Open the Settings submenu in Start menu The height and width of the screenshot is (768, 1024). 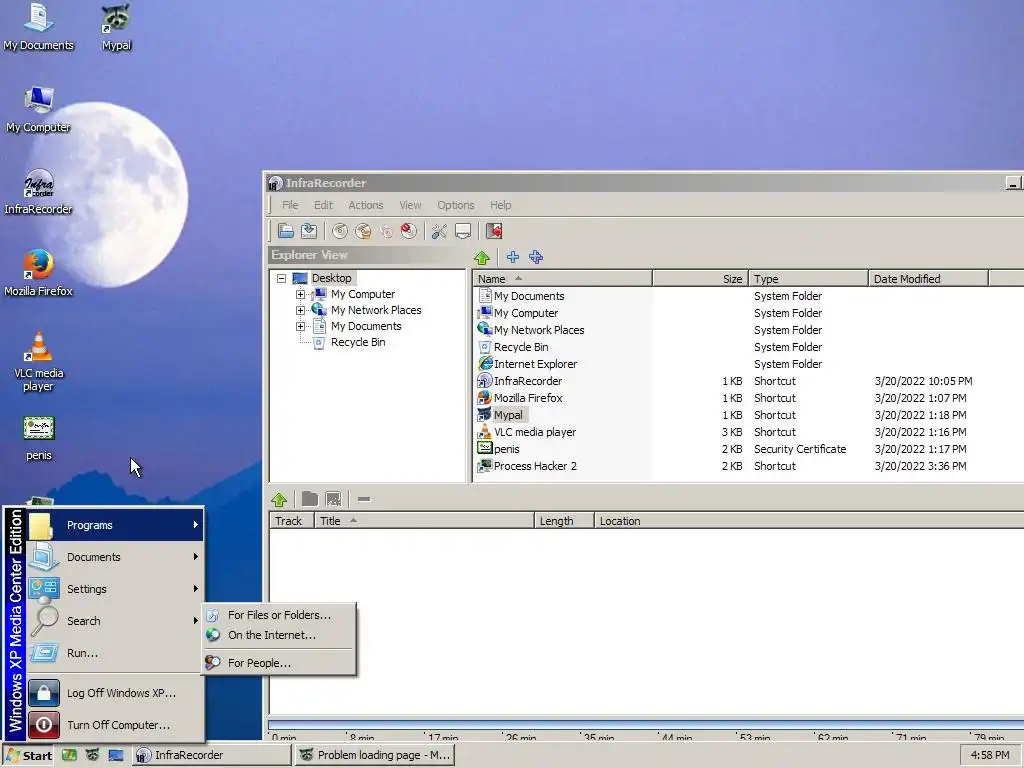[115, 589]
